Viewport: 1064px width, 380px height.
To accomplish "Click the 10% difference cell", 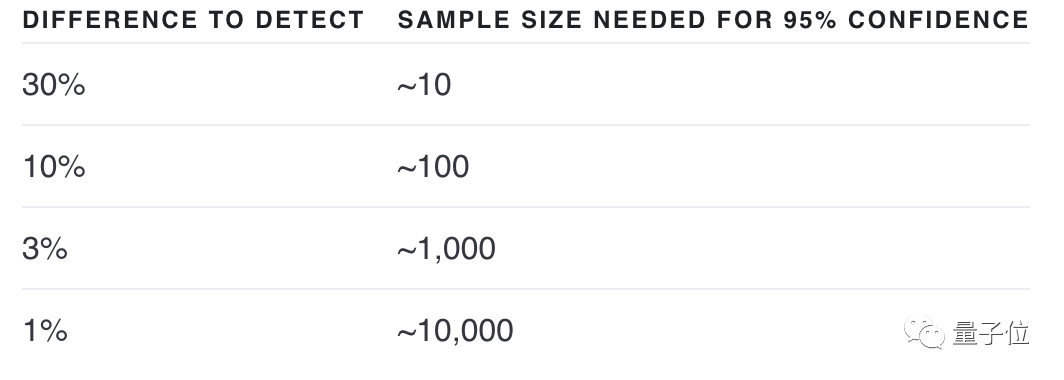I will pos(54,167).
